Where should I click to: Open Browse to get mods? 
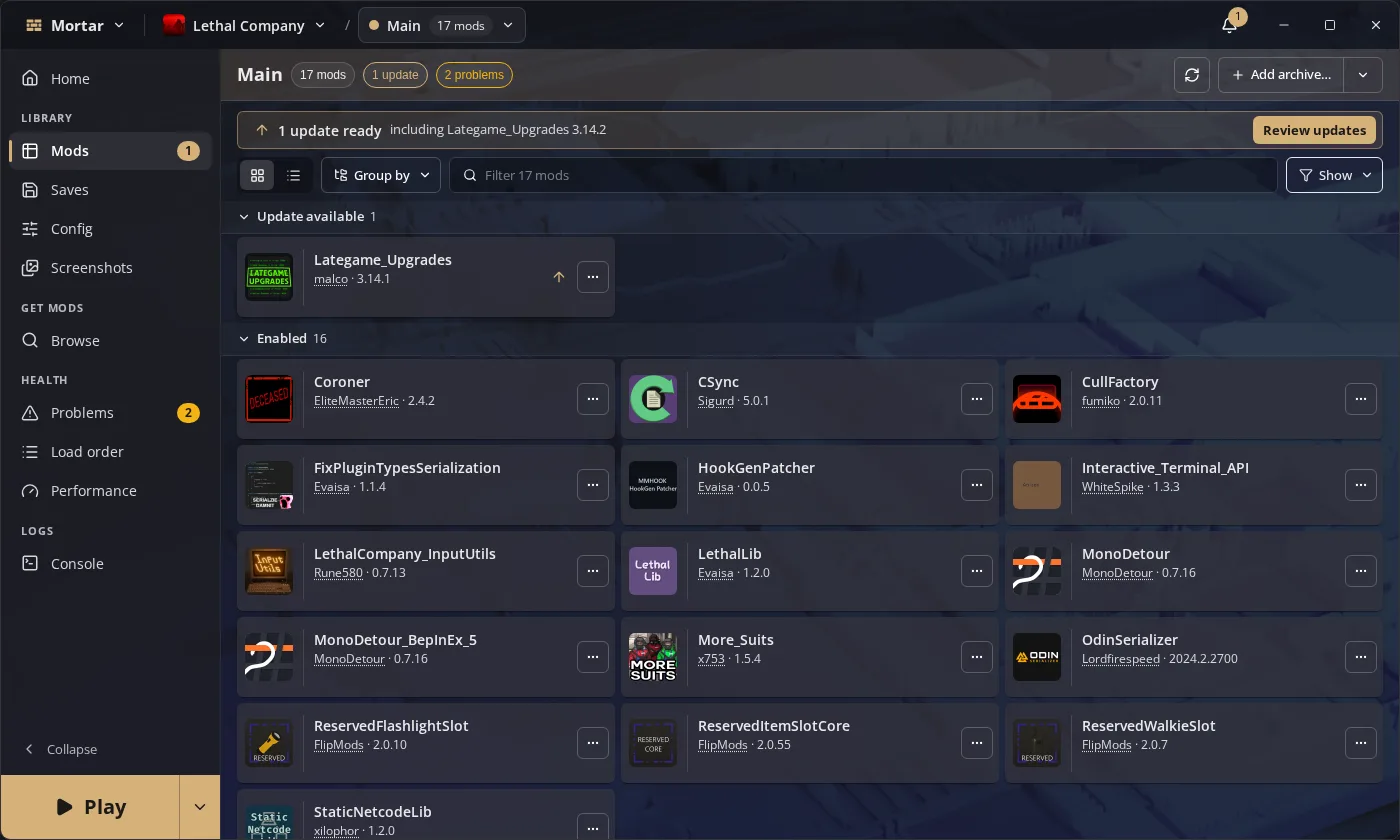(110, 341)
